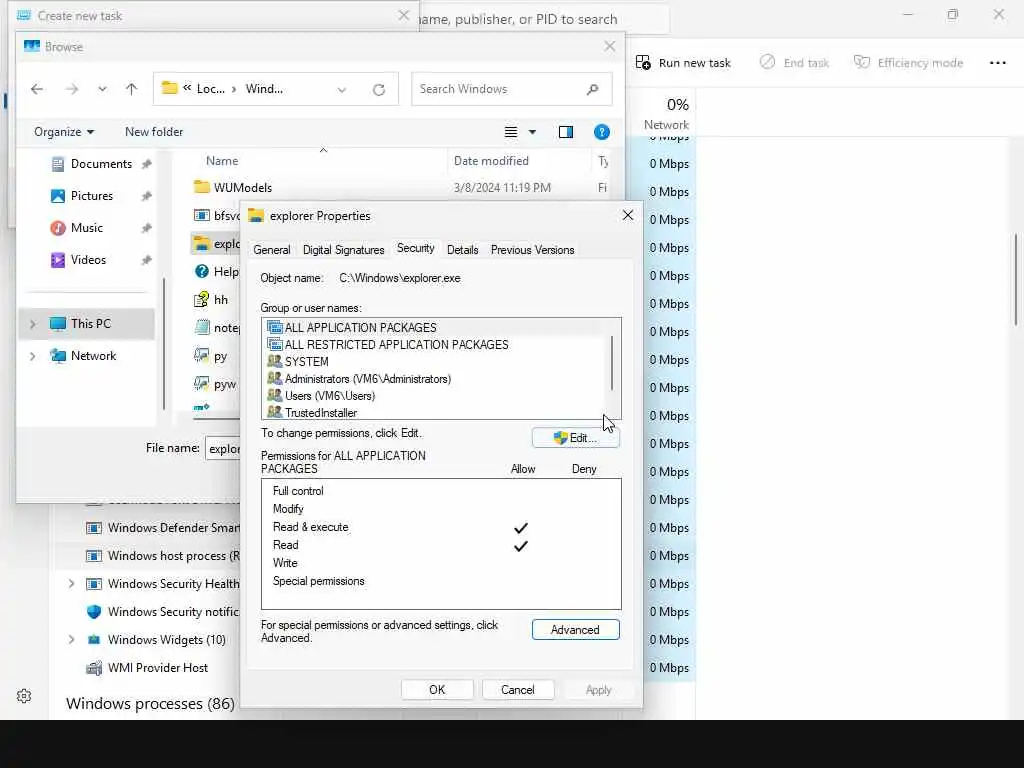This screenshot has height=768, width=1024.
Task: Expand the This PC tree node
Action: point(33,324)
